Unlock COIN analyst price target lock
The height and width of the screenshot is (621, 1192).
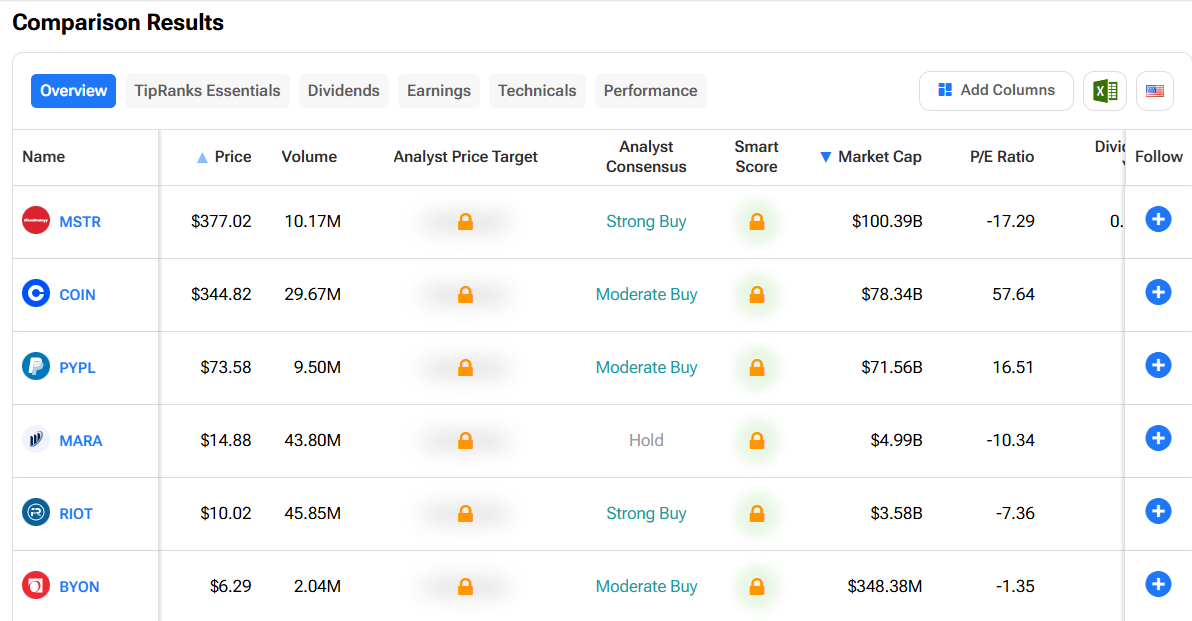click(x=465, y=294)
